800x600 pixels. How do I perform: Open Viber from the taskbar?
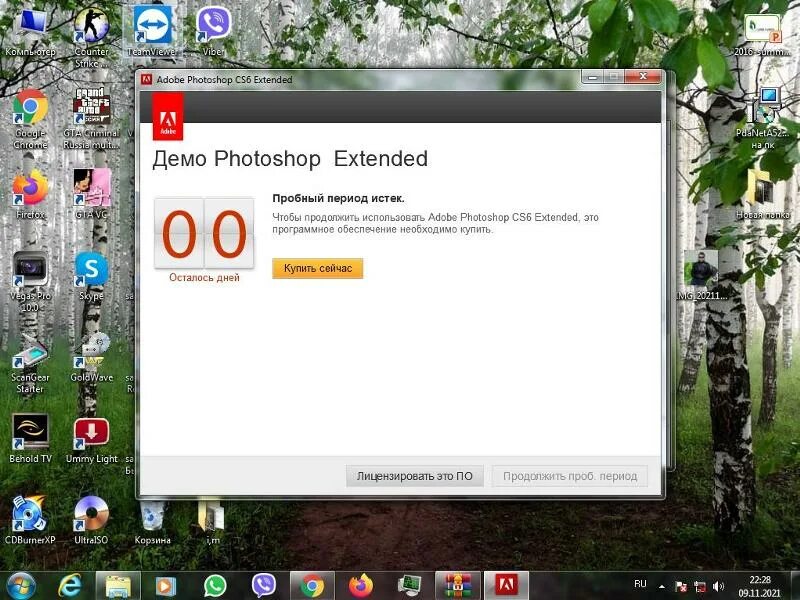click(264, 586)
